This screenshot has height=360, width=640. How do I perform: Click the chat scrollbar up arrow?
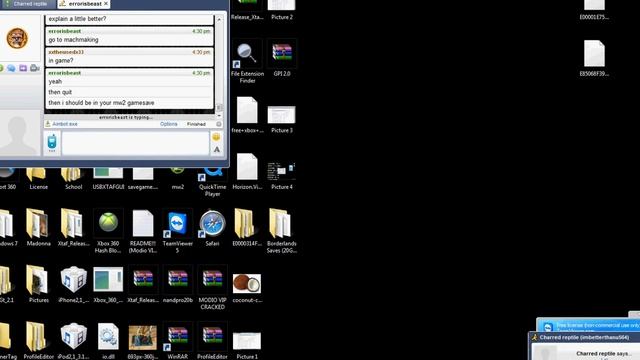pyautogui.click(x=219, y=19)
